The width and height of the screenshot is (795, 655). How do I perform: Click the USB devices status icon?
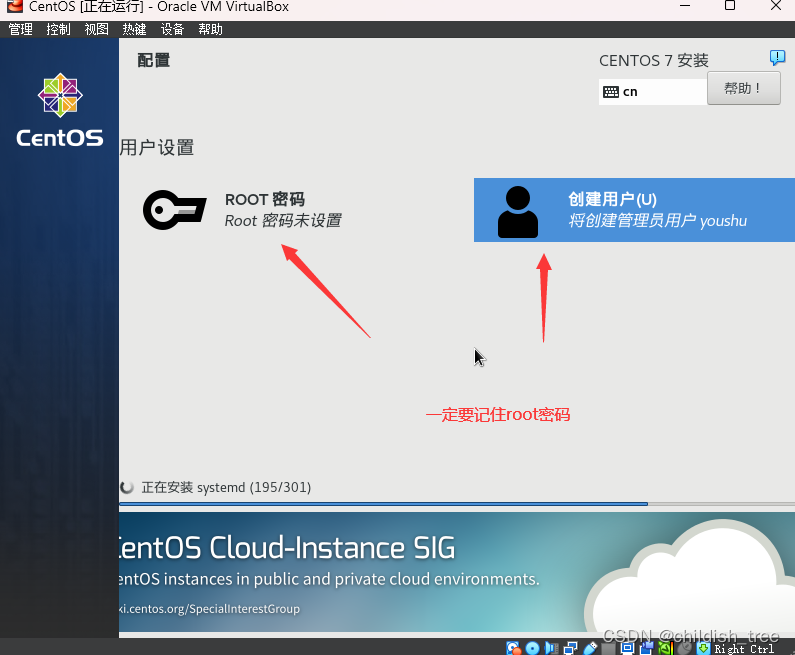click(x=590, y=648)
